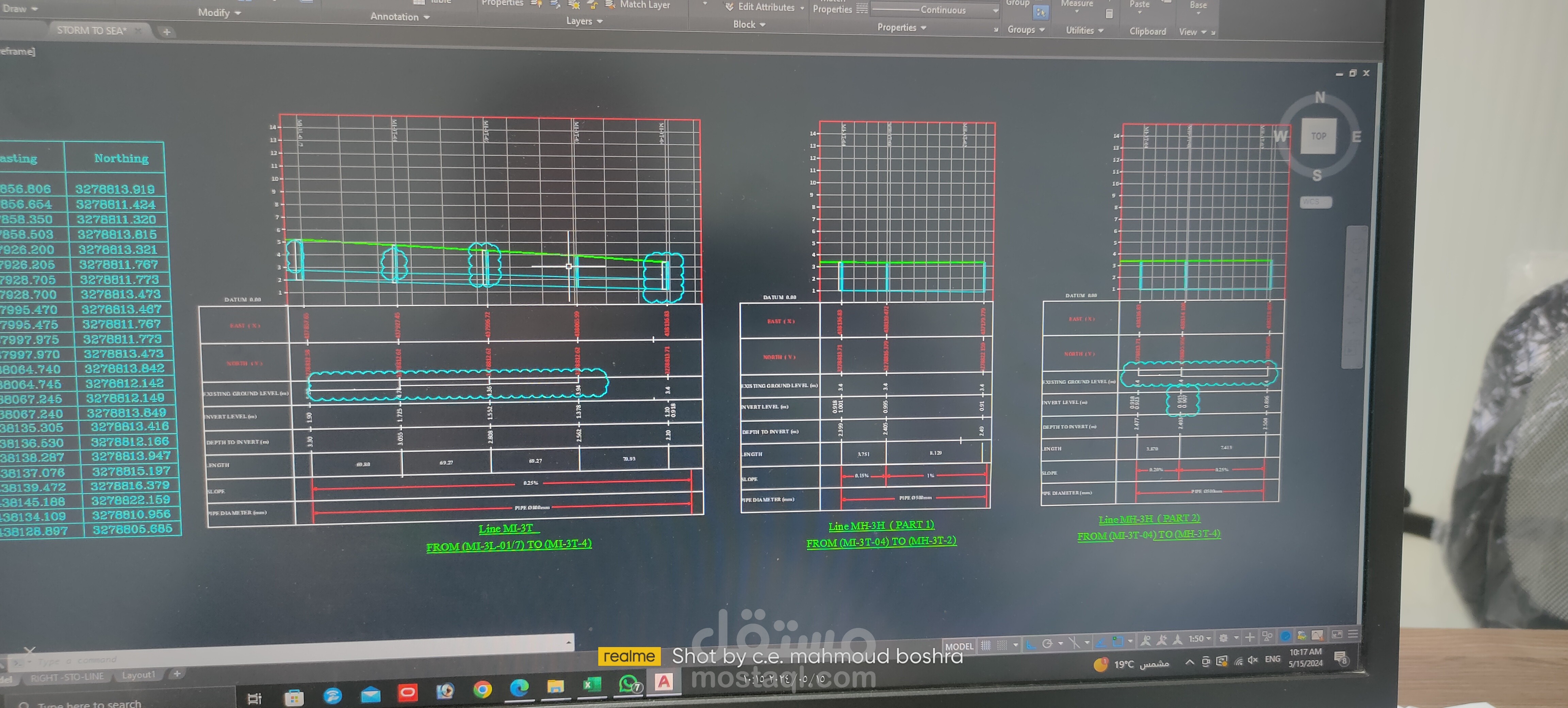Open WCS dropdown below ViewCube
Viewport: 1568px width, 708px height.
click(x=1316, y=202)
